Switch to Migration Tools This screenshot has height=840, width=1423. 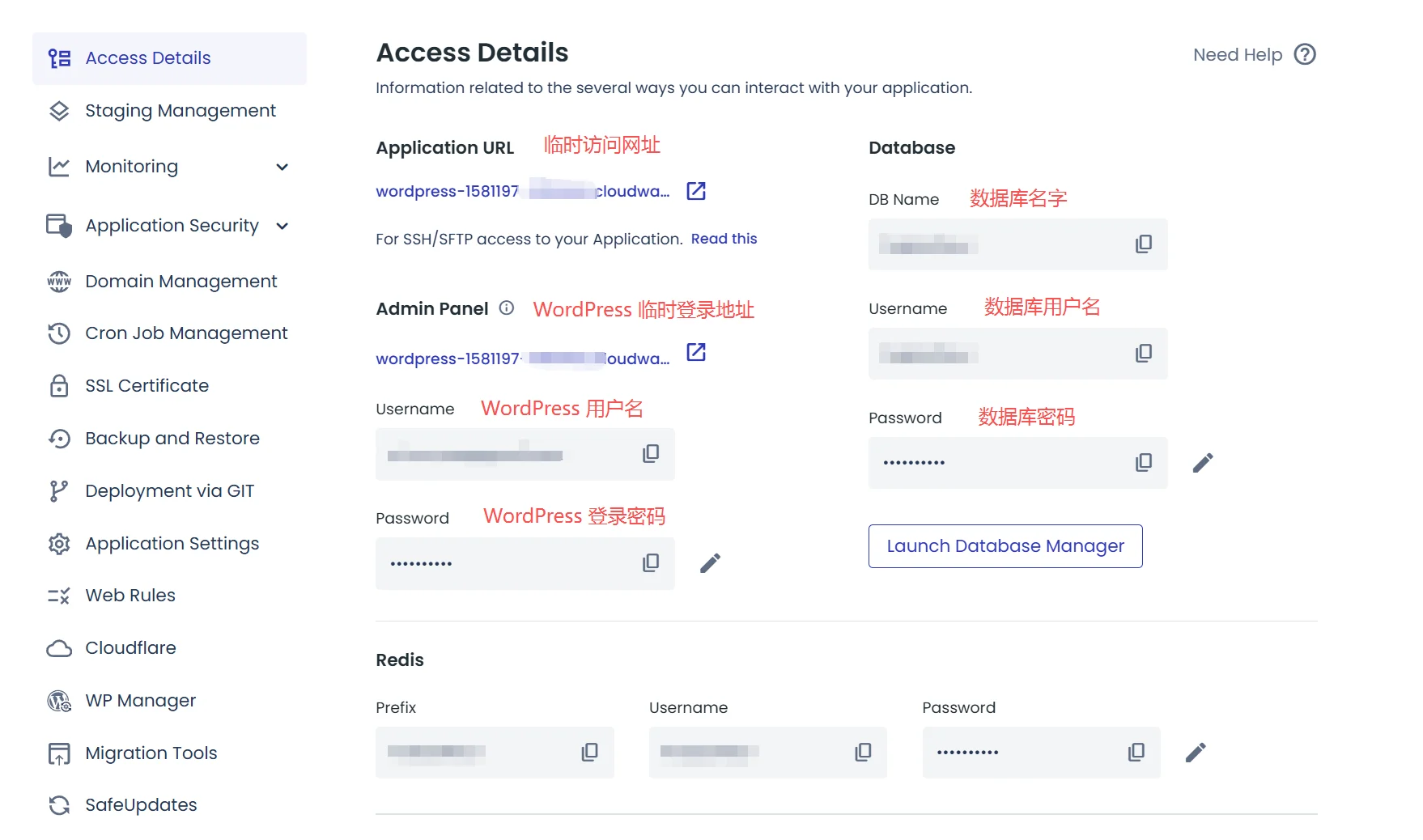pos(151,753)
